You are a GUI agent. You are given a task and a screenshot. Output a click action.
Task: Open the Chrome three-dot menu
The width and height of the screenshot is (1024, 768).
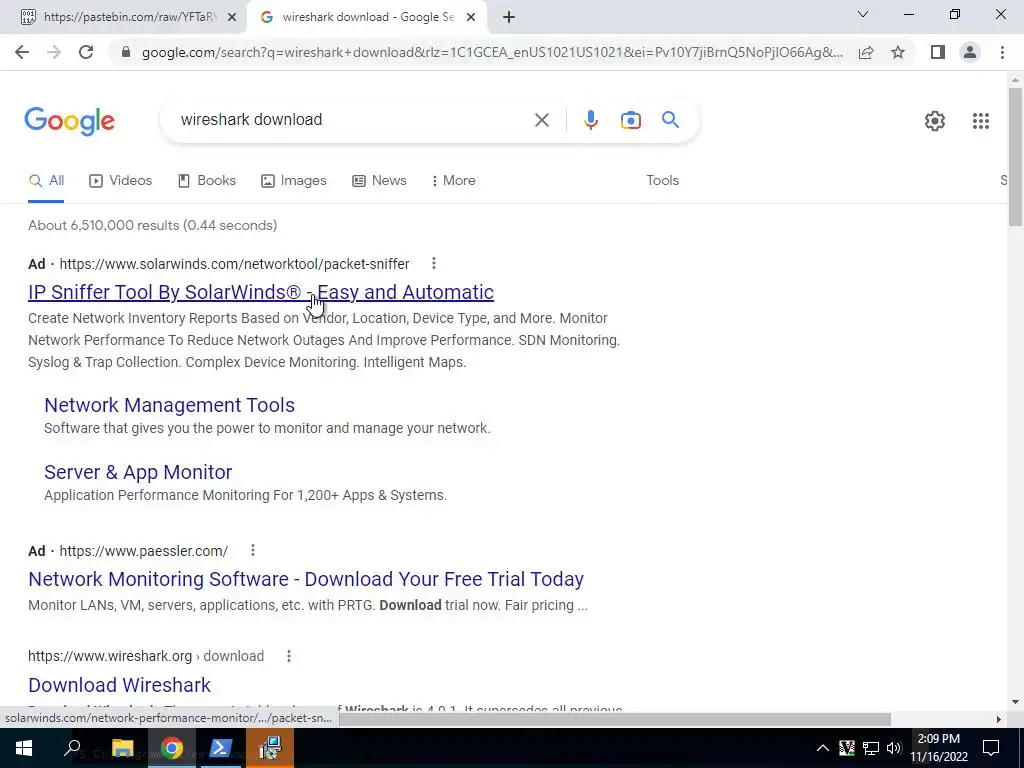point(1002,52)
